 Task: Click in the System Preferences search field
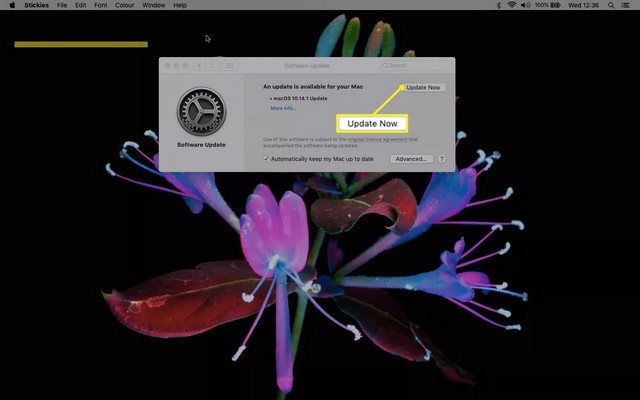click(x=415, y=66)
